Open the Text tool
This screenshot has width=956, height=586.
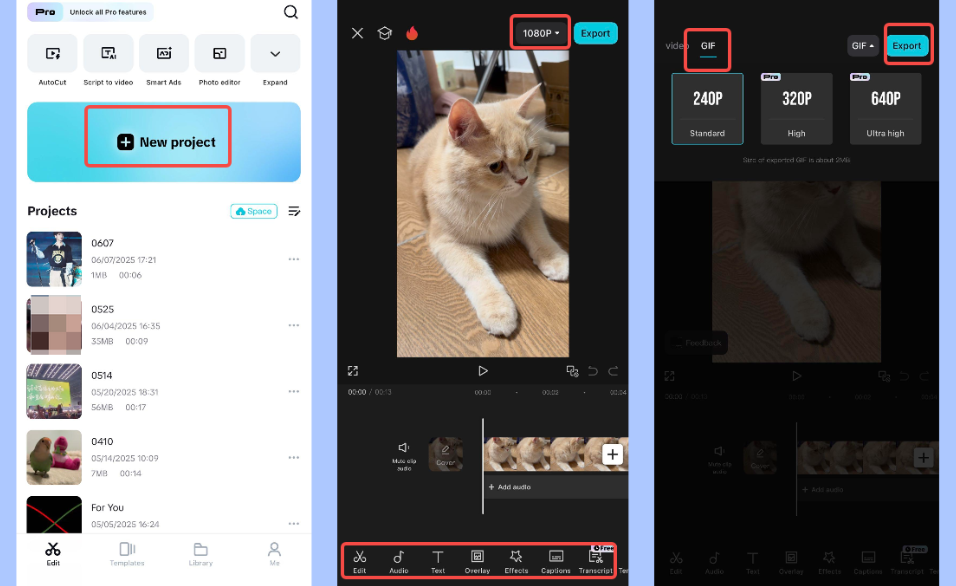tap(437, 560)
